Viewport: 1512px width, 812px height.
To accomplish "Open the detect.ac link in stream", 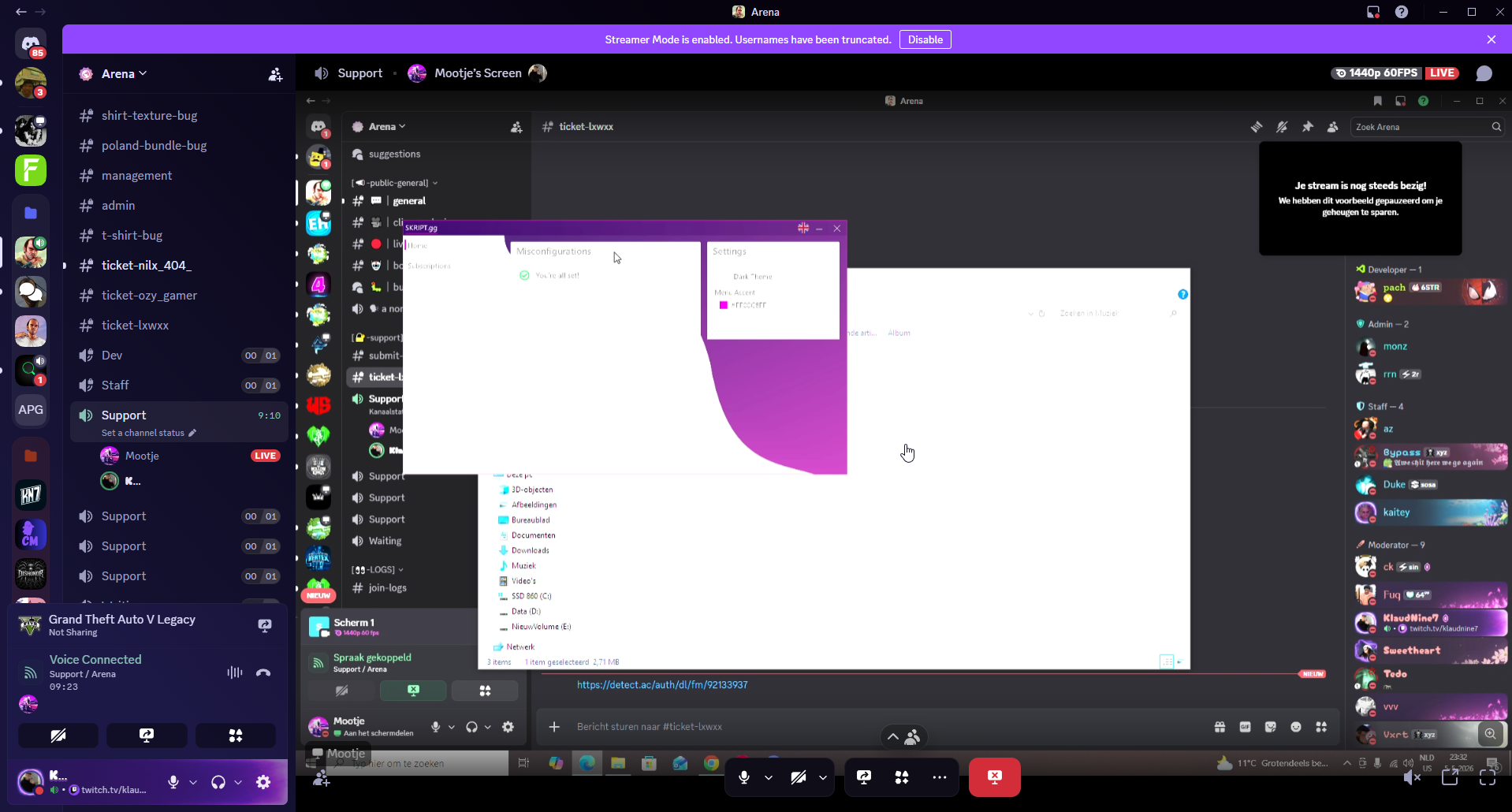I will coord(662,685).
